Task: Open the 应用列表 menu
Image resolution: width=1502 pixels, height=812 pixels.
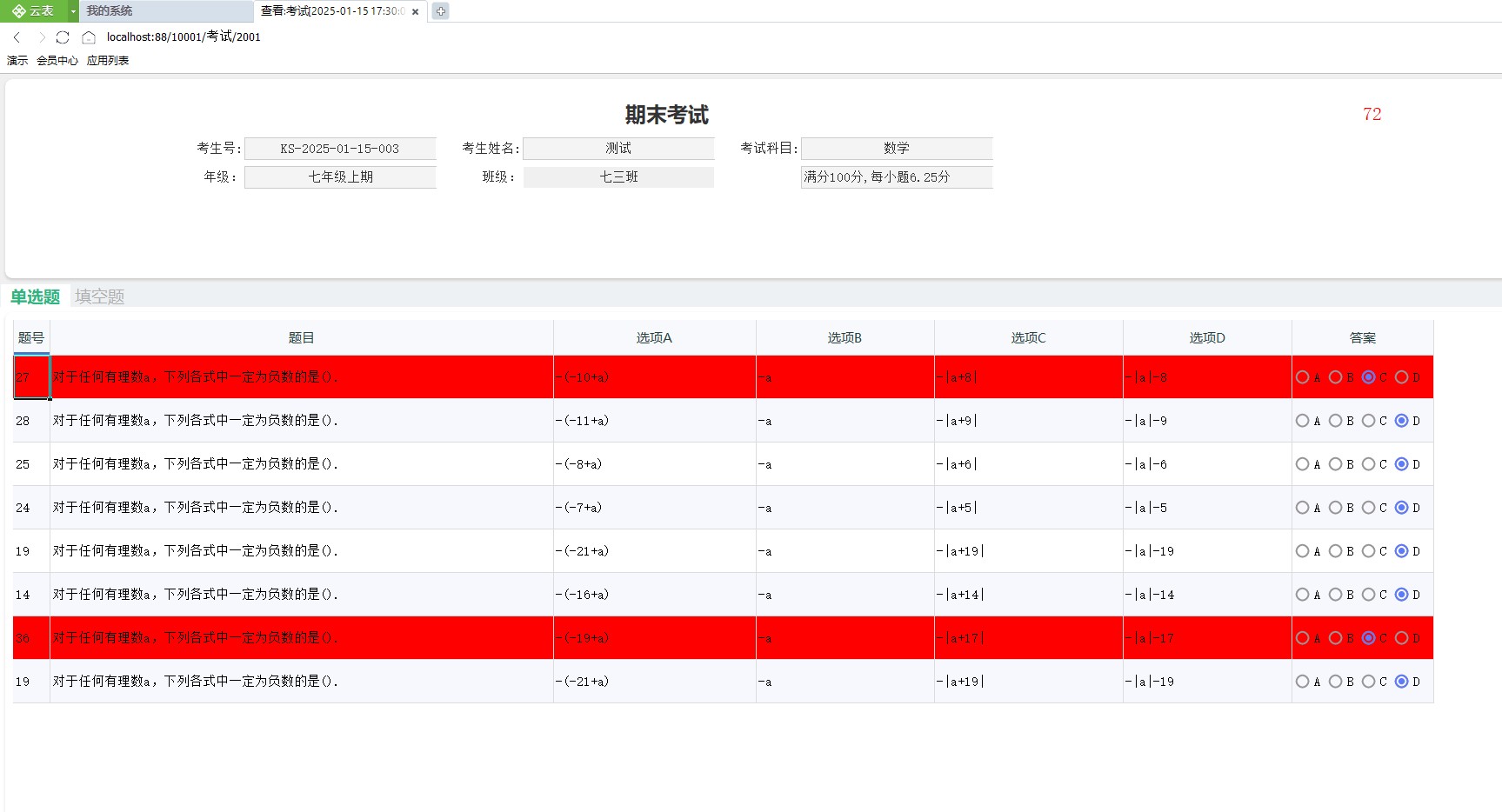Action: click(108, 61)
